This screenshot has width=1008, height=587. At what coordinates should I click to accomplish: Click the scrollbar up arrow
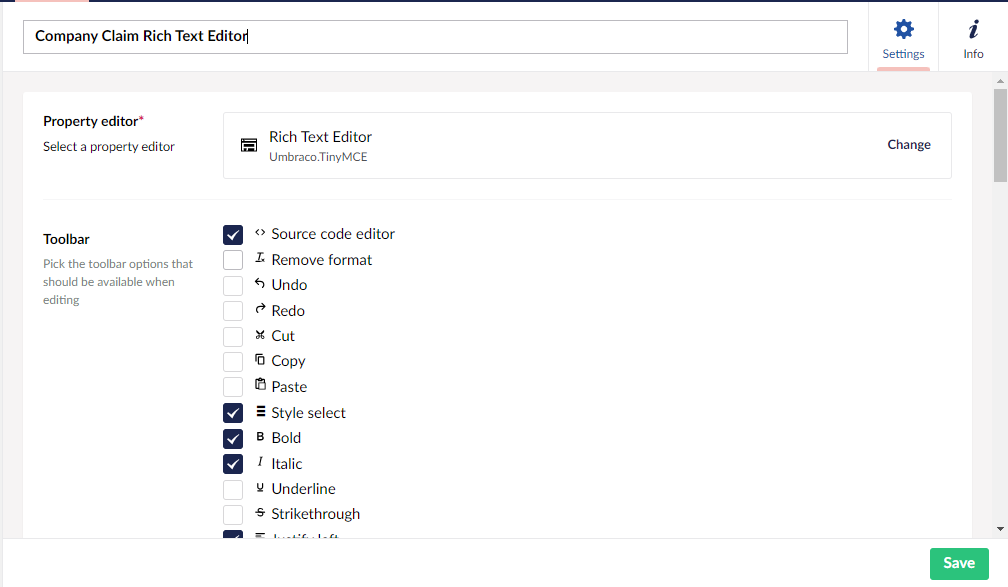1000,81
